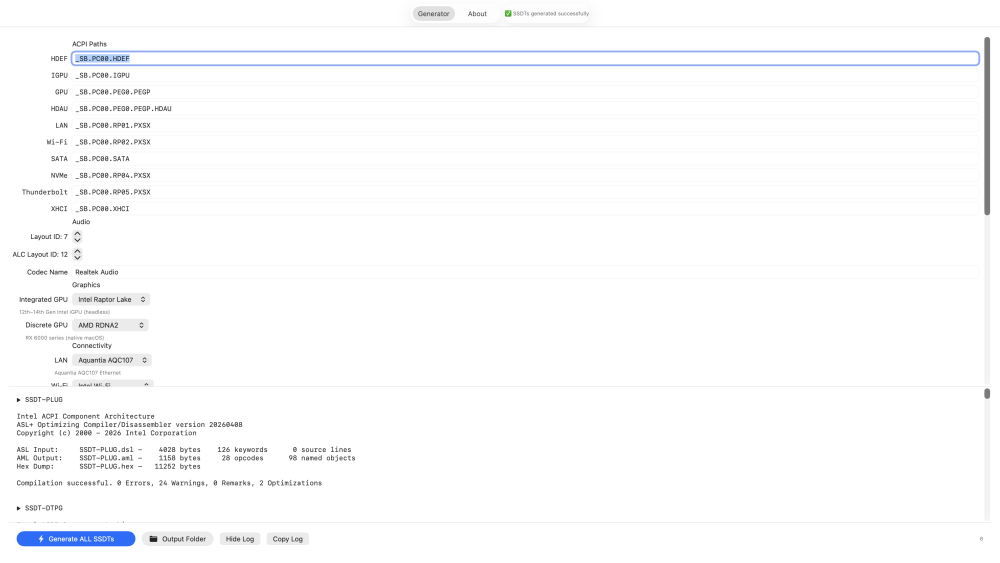The image size is (1000, 563).
Task: Select the 'ASL Input' log line
Action: click(184, 450)
